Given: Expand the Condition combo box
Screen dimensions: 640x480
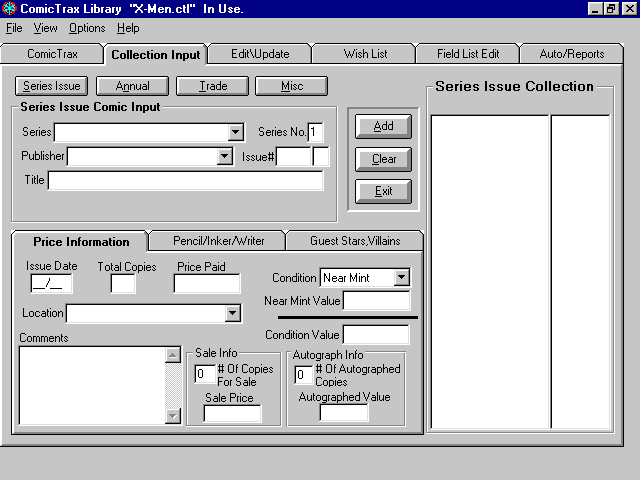Looking at the screenshot, I should click(x=401, y=277).
